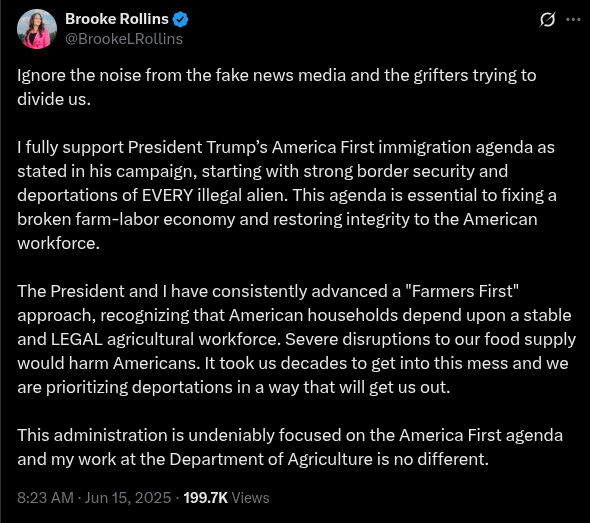Open the 199.7K view count
The height and width of the screenshot is (523, 590).
click(x=205, y=497)
